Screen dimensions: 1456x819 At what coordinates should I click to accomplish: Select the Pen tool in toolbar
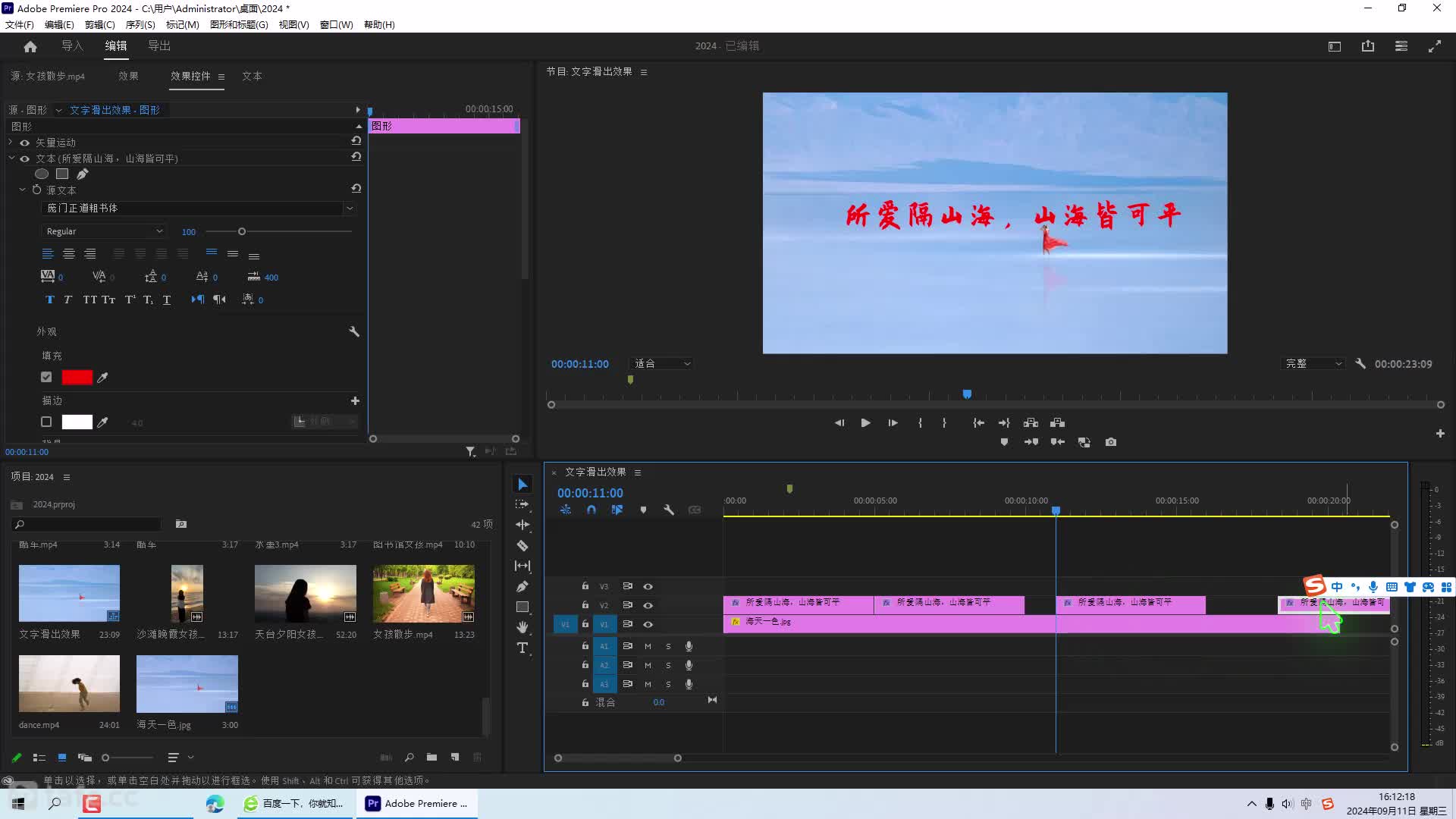[x=522, y=586]
